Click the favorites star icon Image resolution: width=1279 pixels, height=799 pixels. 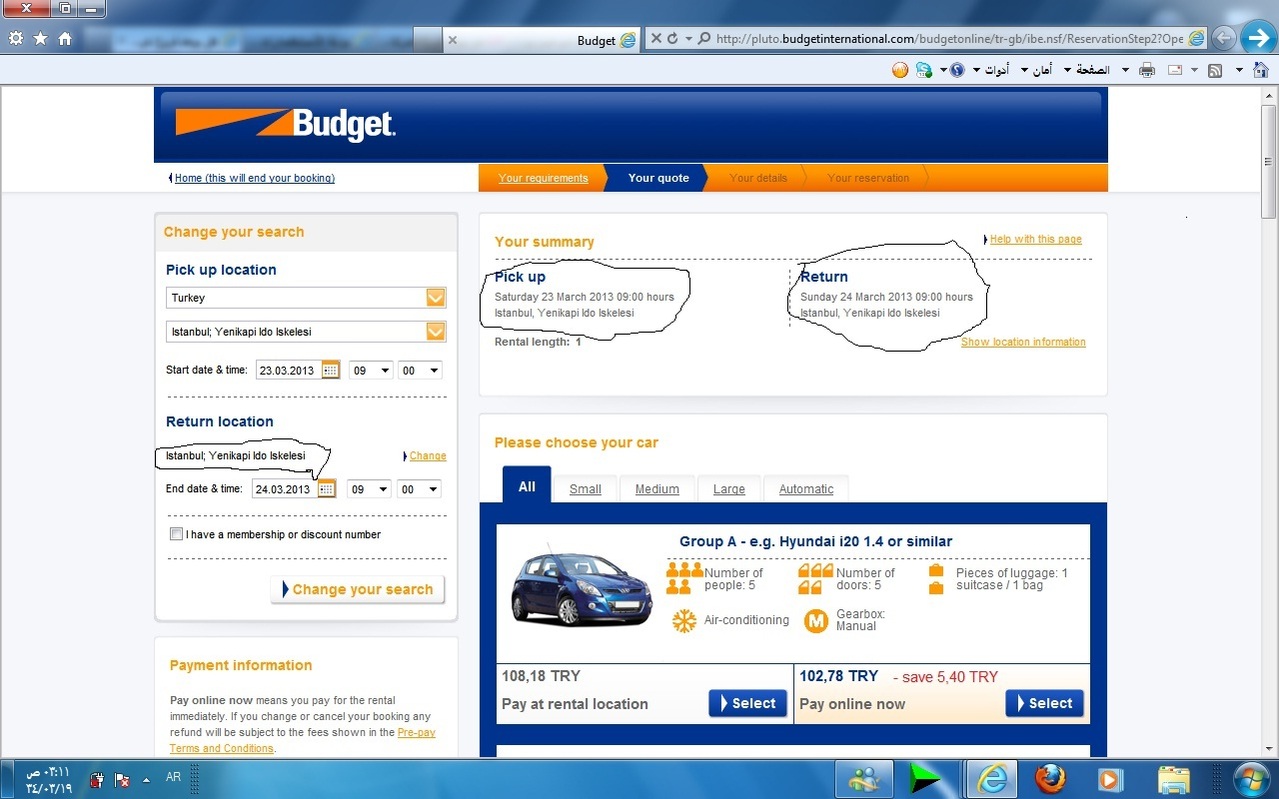[x=40, y=39]
